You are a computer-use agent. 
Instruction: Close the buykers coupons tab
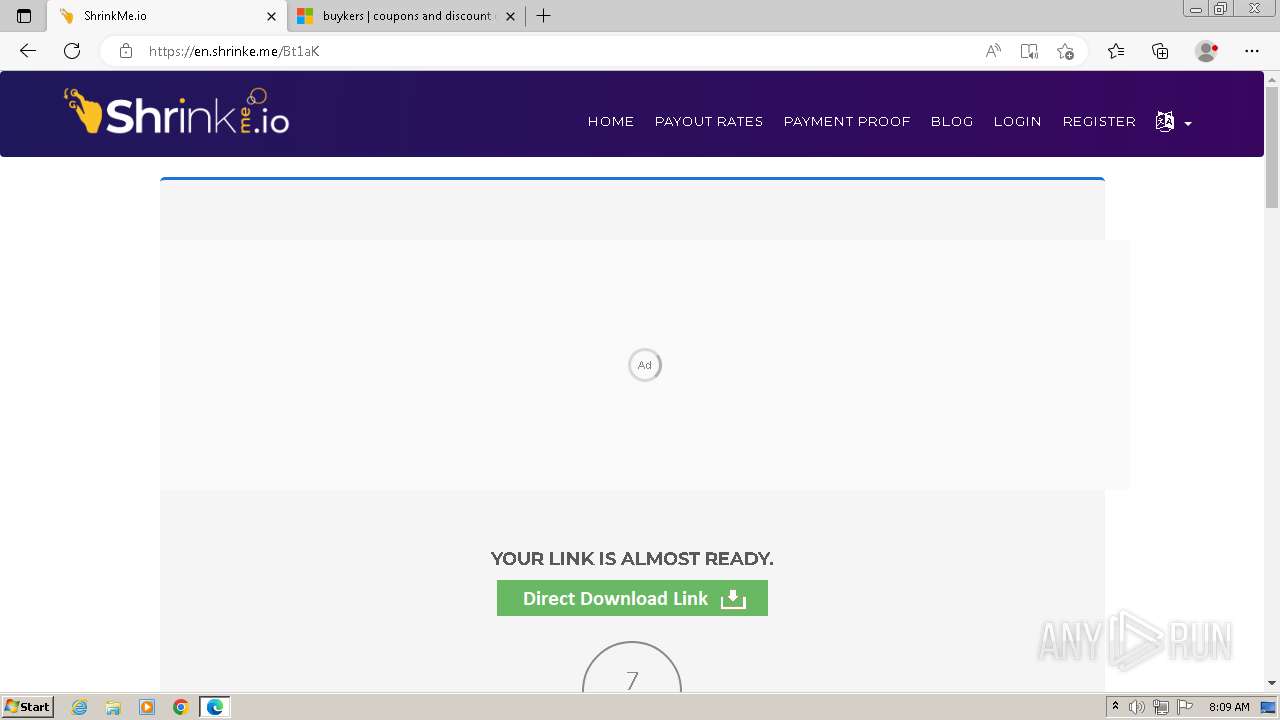pyautogui.click(x=510, y=16)
